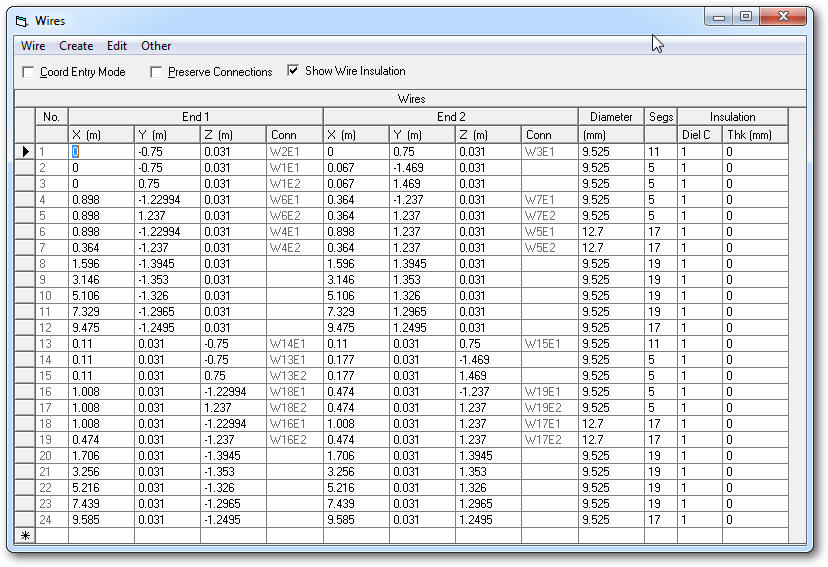Screen dimensions: 828x567
Task: Click End 2 Conn cell W15E1
Action: 550,344
